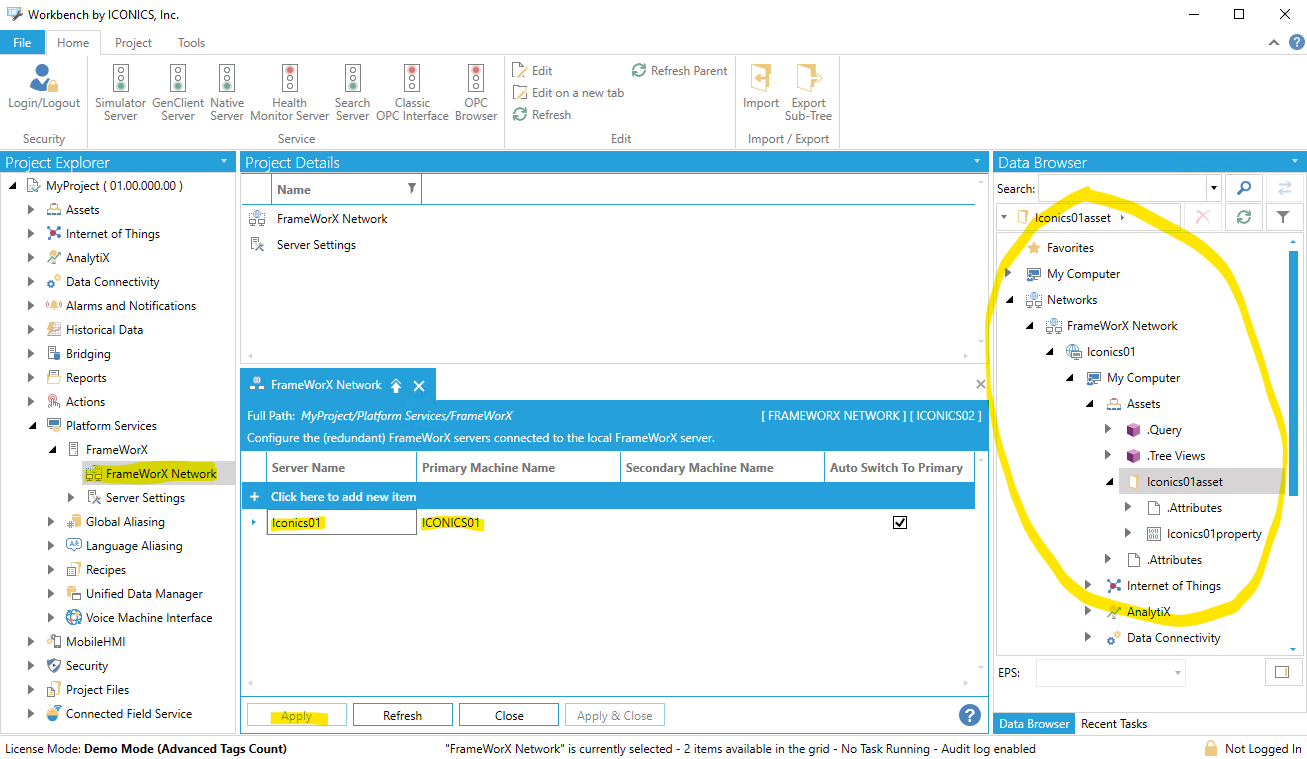Click the Apply & Close button

[x=615, y=715]
